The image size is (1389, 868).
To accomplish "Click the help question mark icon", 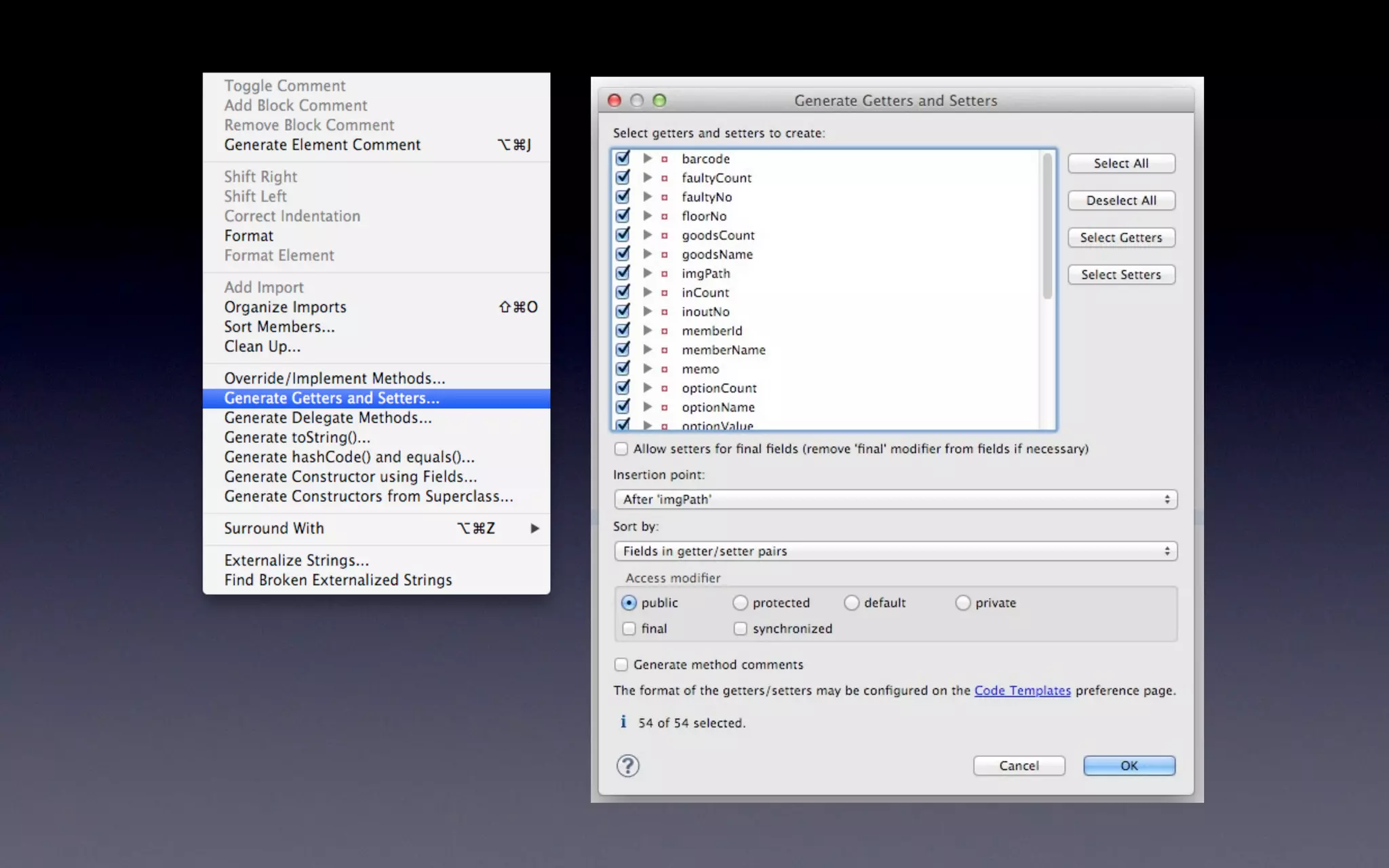I will tap(627, 766).
